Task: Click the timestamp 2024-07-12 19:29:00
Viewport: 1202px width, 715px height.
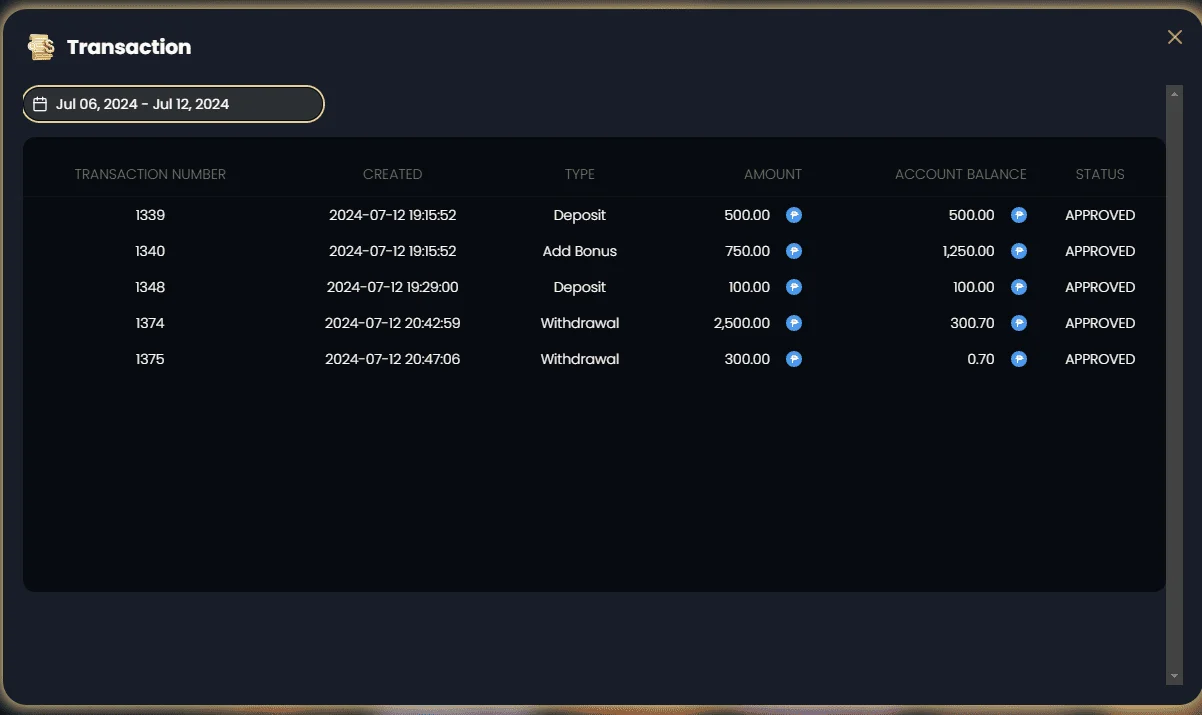Action: click(392, 287)
